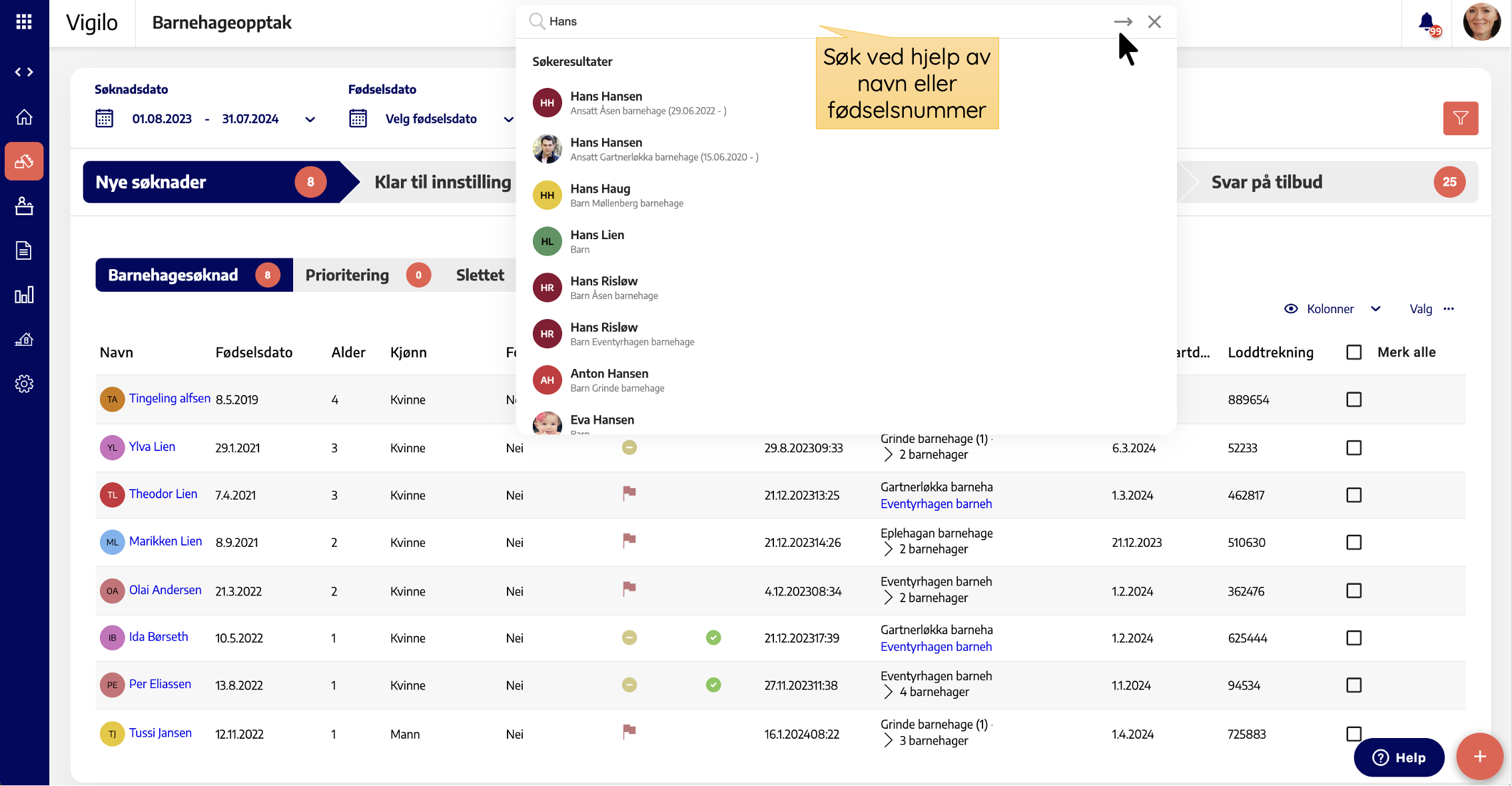Click the red flag in Olai Andersen row
The image size is (1512, 786).
(x=629, y=589)
